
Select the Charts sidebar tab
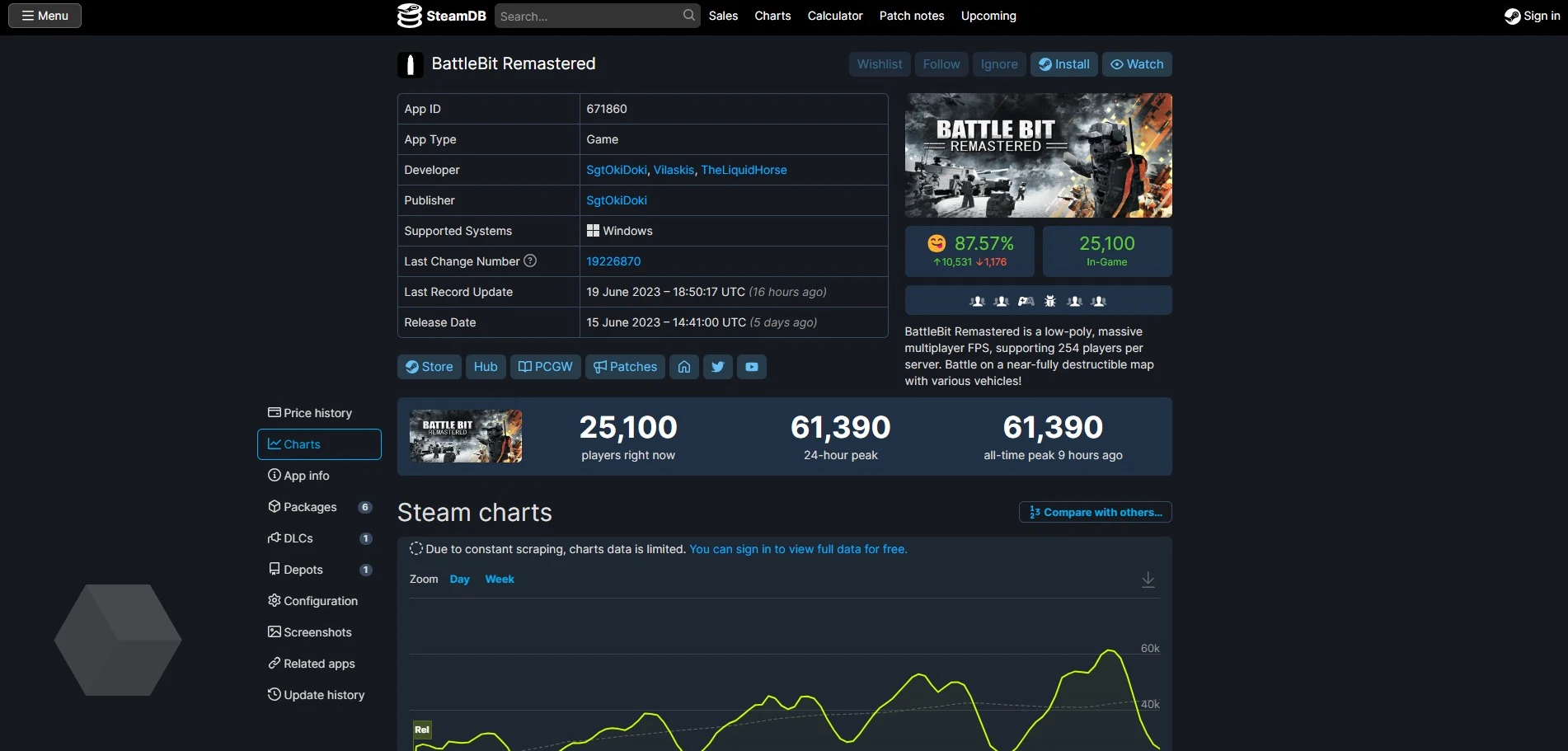click(319, 444)
